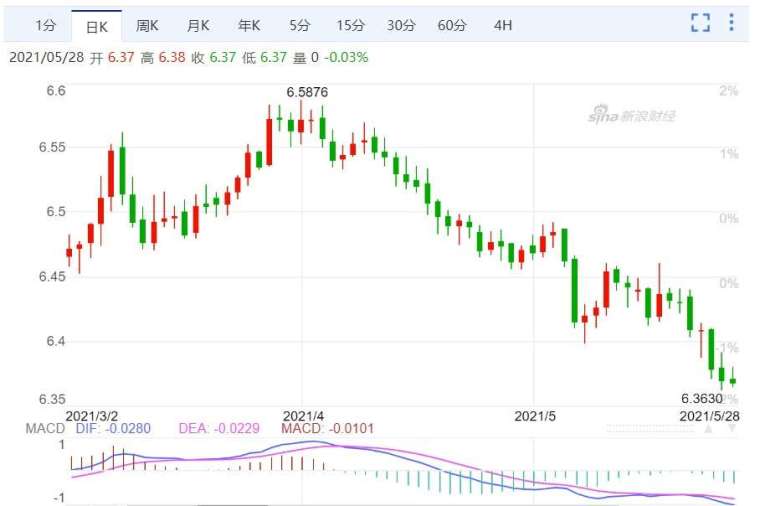760x506 pixels.
Task: Switch to the 月K monthly chart tab
Action: [x=198, y=25]
